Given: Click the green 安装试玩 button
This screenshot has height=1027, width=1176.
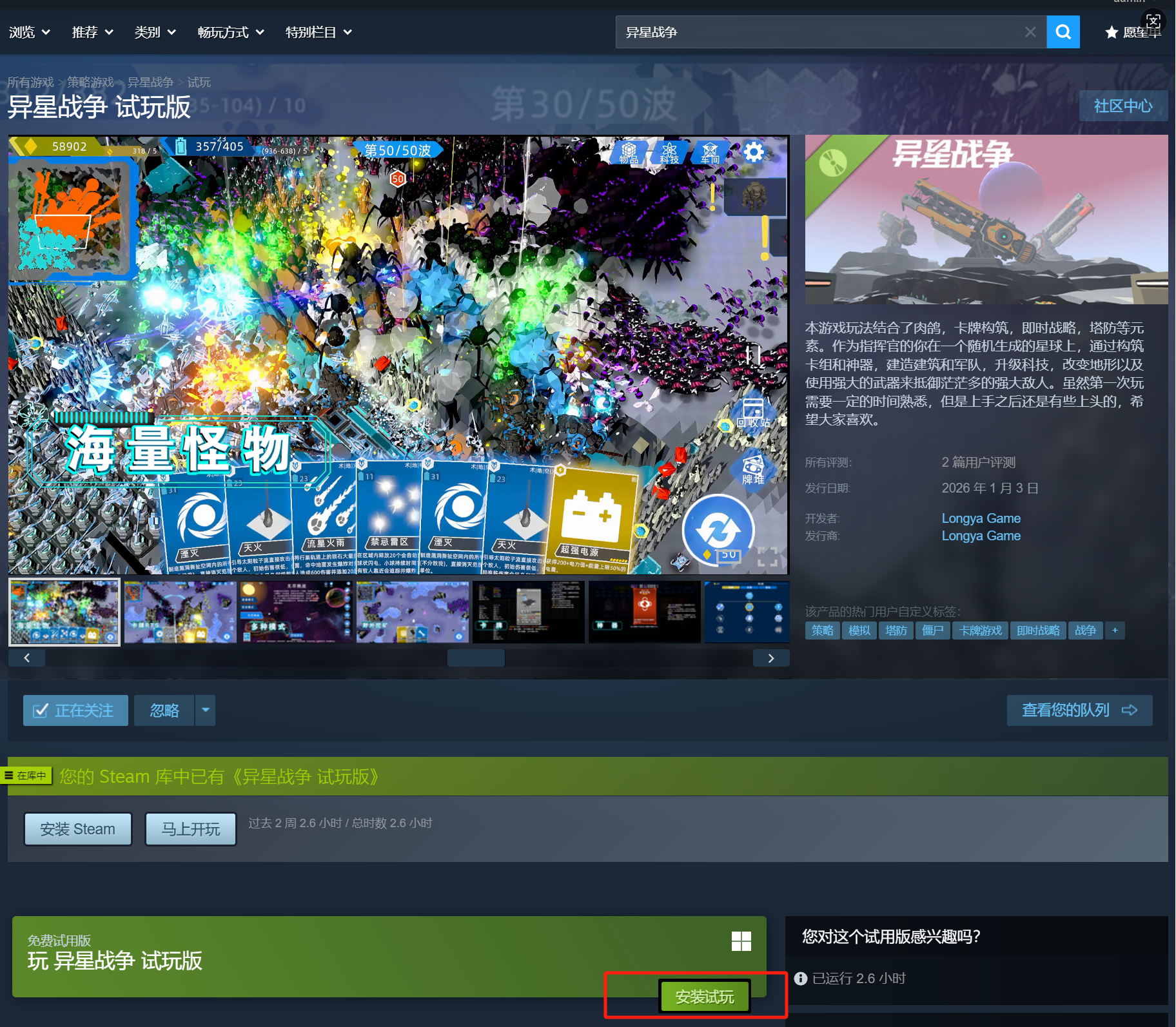Looking at the screenshot, I should pos(705,997).
